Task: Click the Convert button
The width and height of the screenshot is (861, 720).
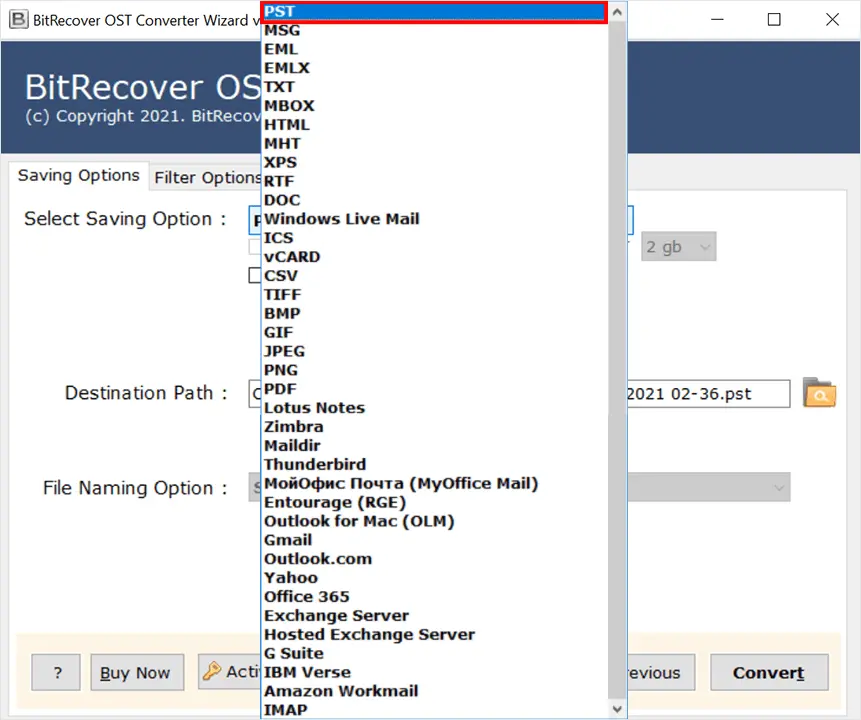Action: (768, 672)
